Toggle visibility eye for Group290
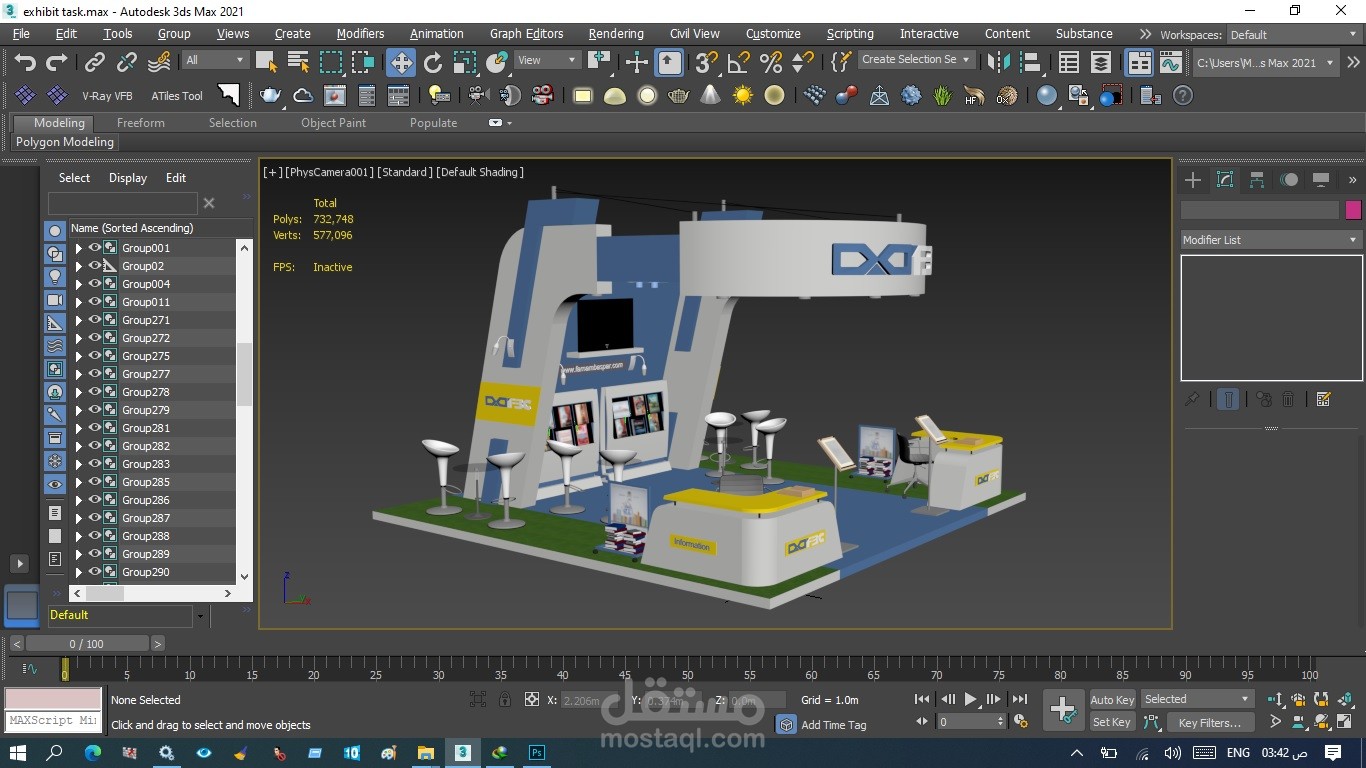The height and width of the screenshot is (768, 1366). point(95,572)
